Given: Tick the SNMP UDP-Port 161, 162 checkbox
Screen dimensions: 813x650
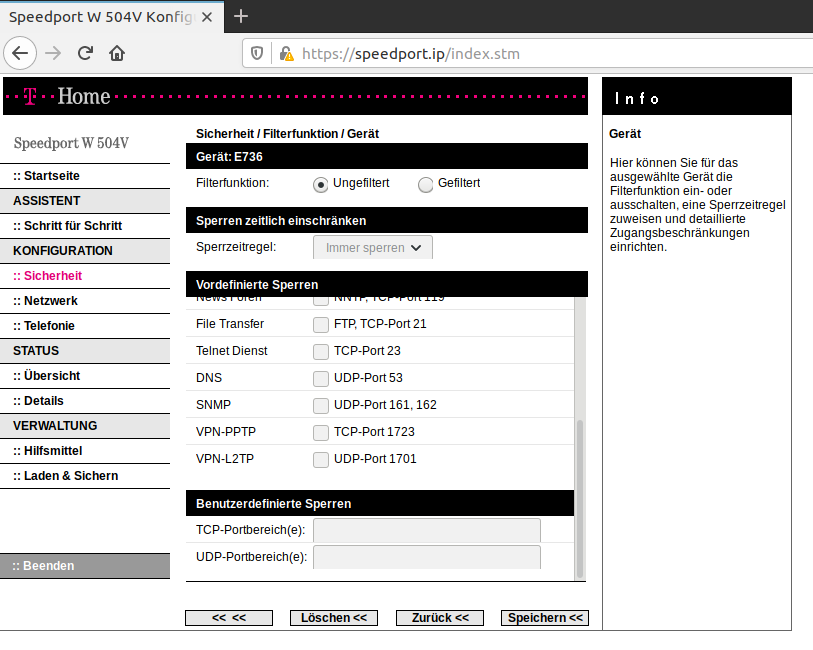Looking at the screenshot, I should (x=321, y=405).
